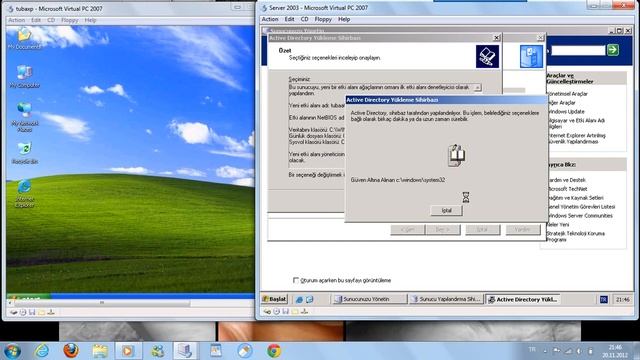Click hard disk status icon in tubaxp window
640x360 pixels.
[x=13, y=312]
